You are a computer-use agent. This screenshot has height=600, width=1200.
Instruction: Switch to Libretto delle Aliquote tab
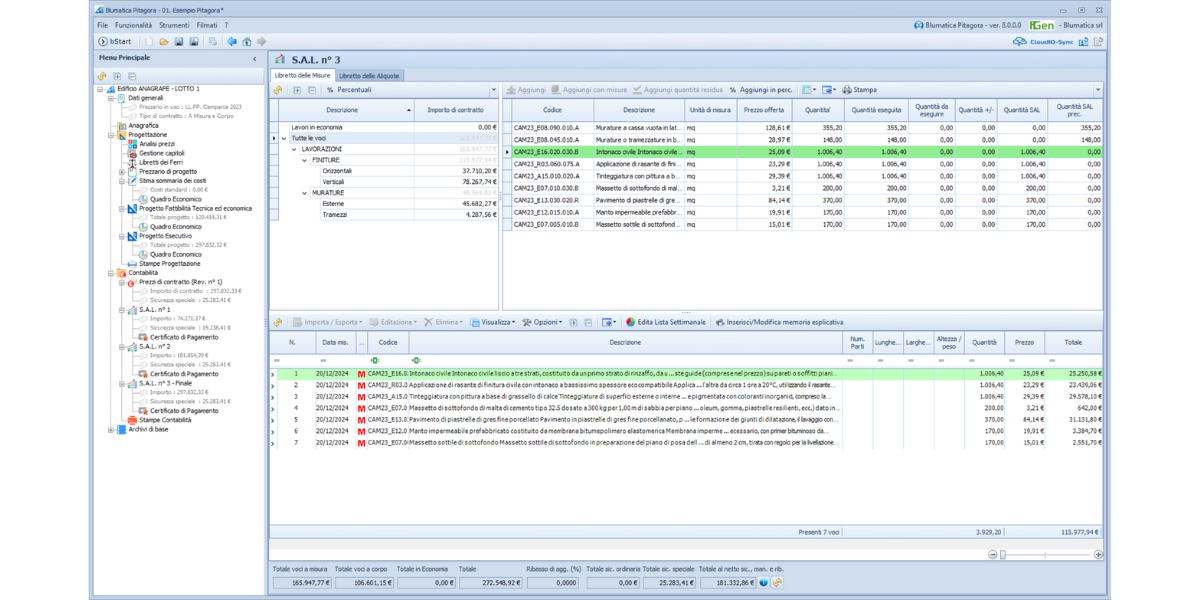(x=369, y=75)
